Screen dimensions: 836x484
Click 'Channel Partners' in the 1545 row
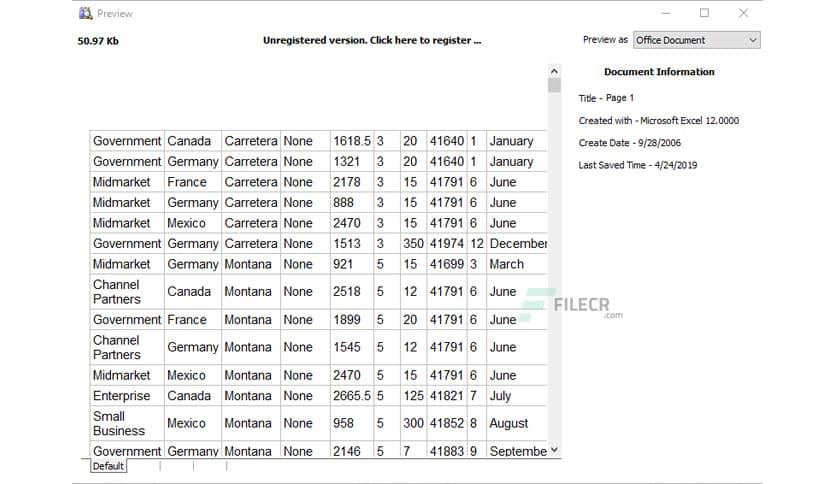pos(127,347)
